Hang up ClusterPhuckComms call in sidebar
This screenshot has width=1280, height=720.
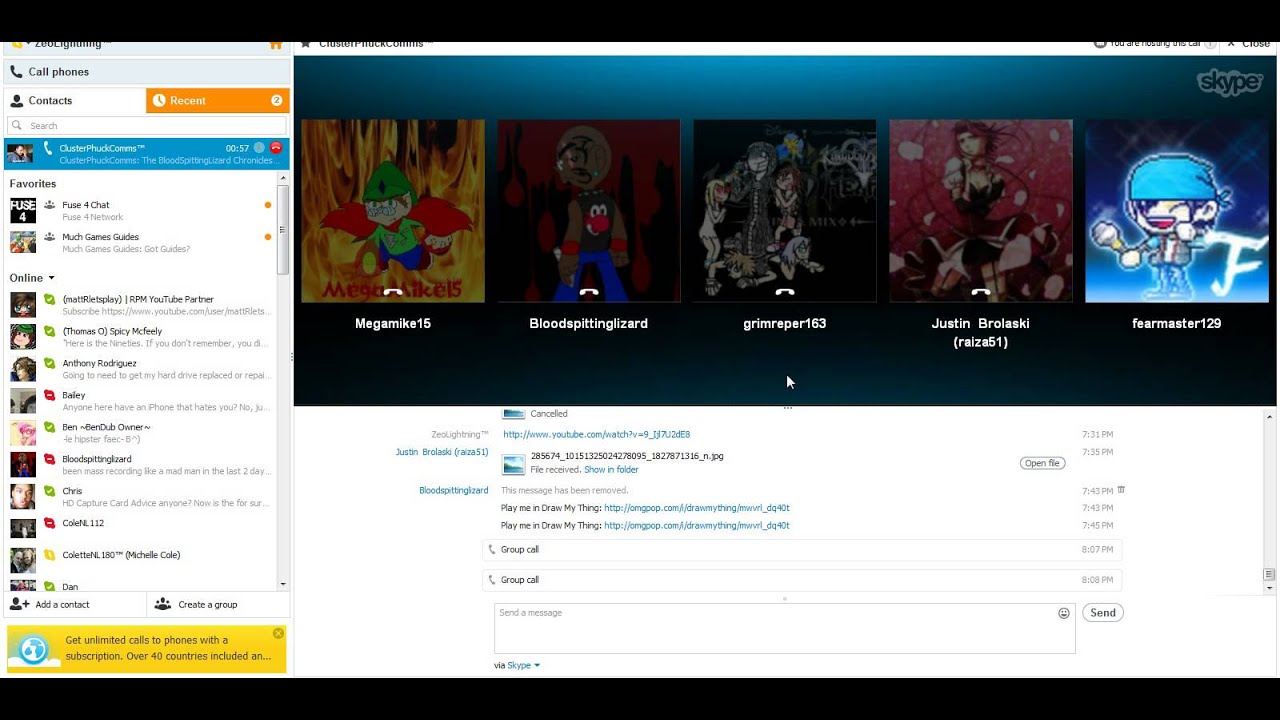tap(276, 148)
